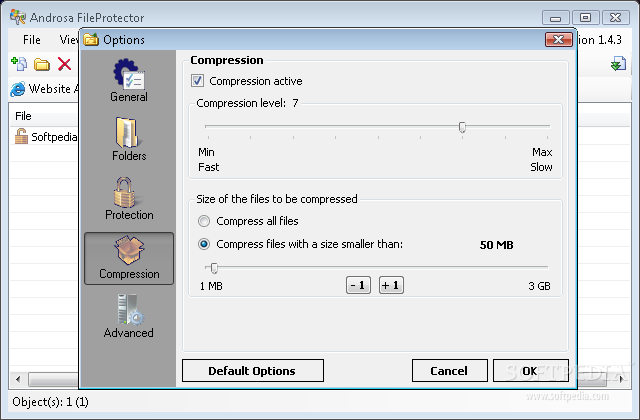Select the Compress all files radio button
The image size is (640, 420).
(204, 221)
